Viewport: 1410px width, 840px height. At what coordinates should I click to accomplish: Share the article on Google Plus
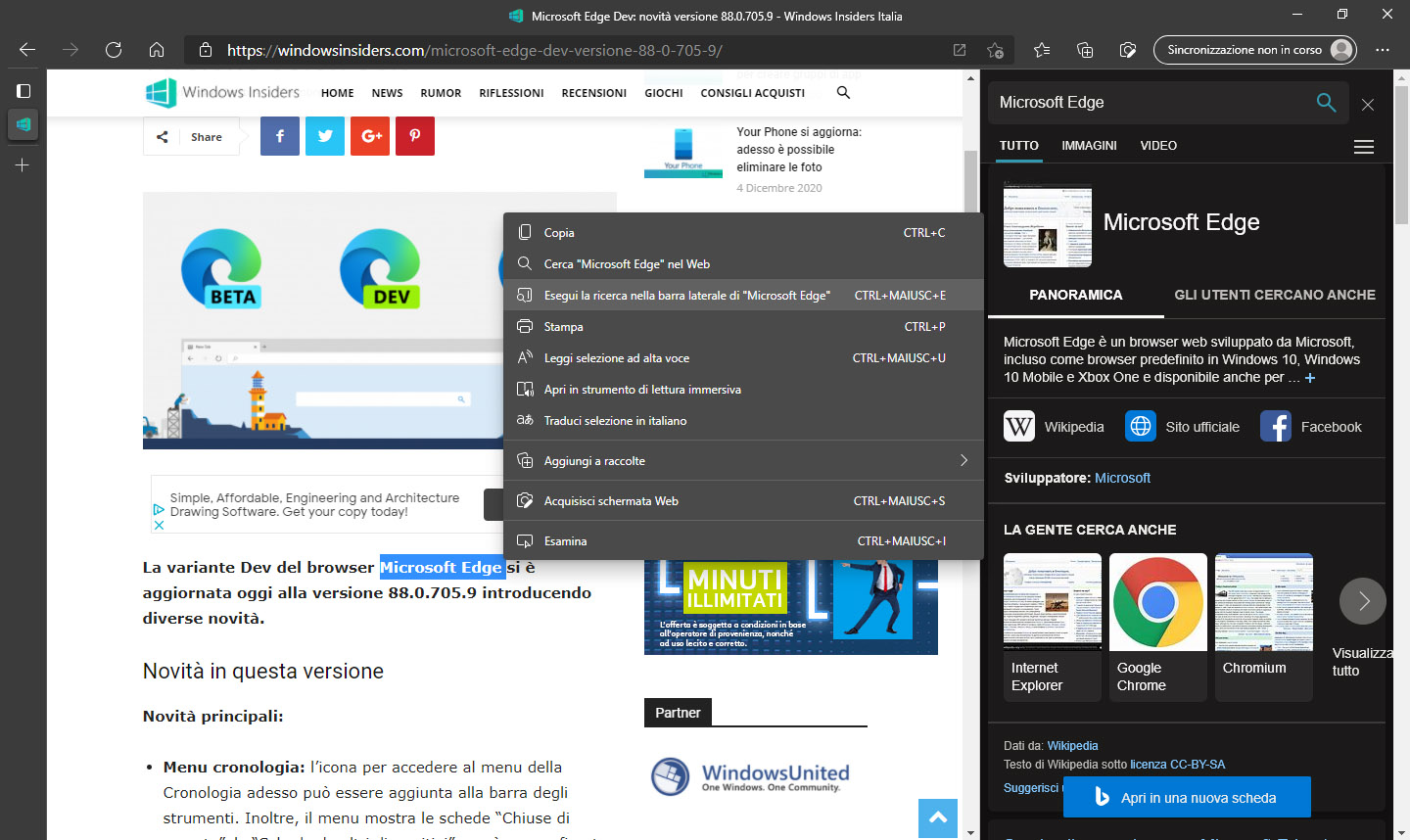pyautogui.click(x=370, y=136)
